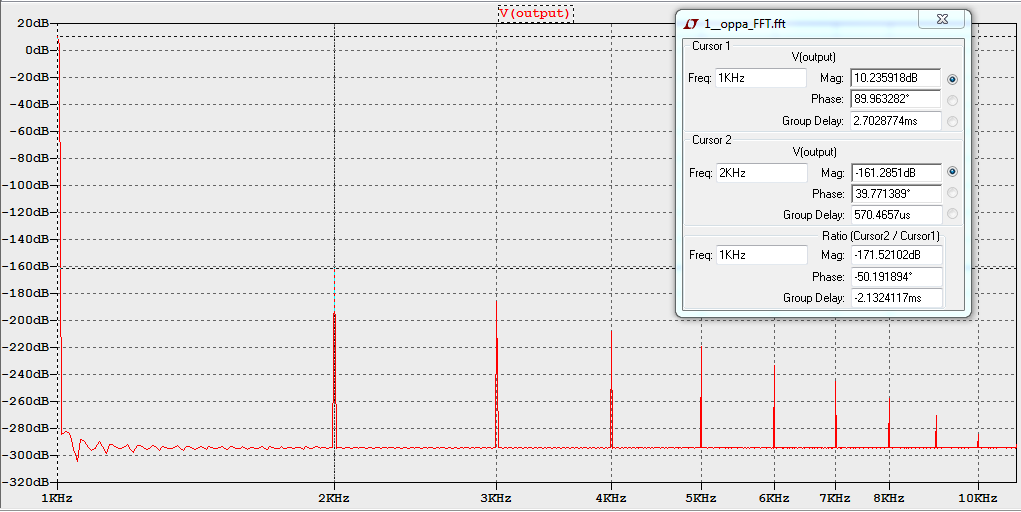Click the LTspice icon in cursor dialog title
The image size is (1021, 512).
(x=691, y=23)
